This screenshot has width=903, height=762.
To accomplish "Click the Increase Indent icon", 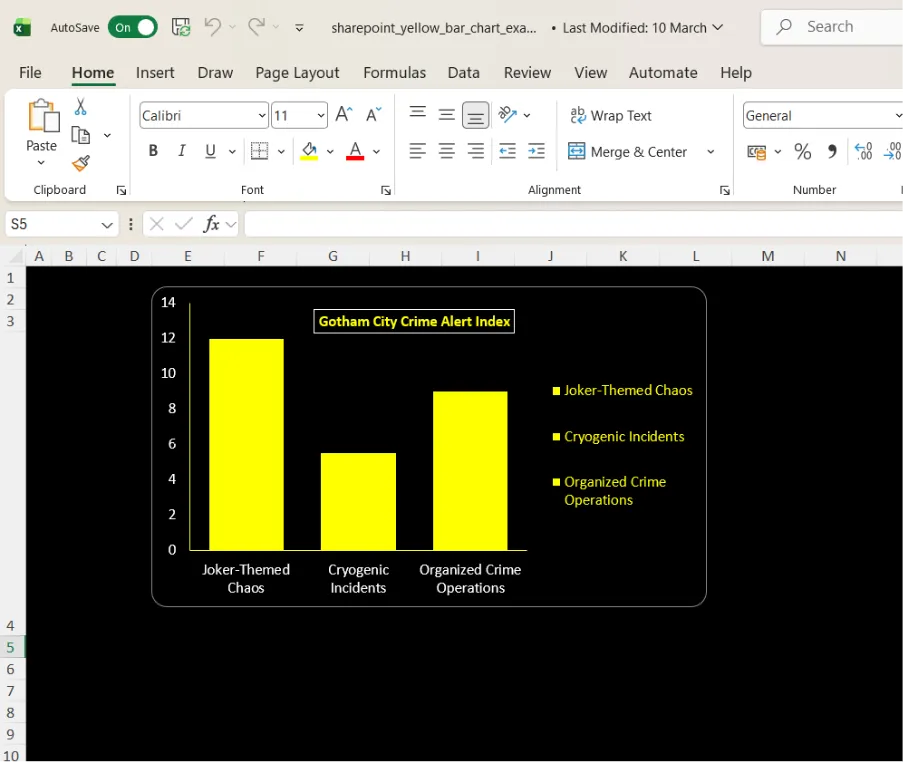I will point(536,151).
